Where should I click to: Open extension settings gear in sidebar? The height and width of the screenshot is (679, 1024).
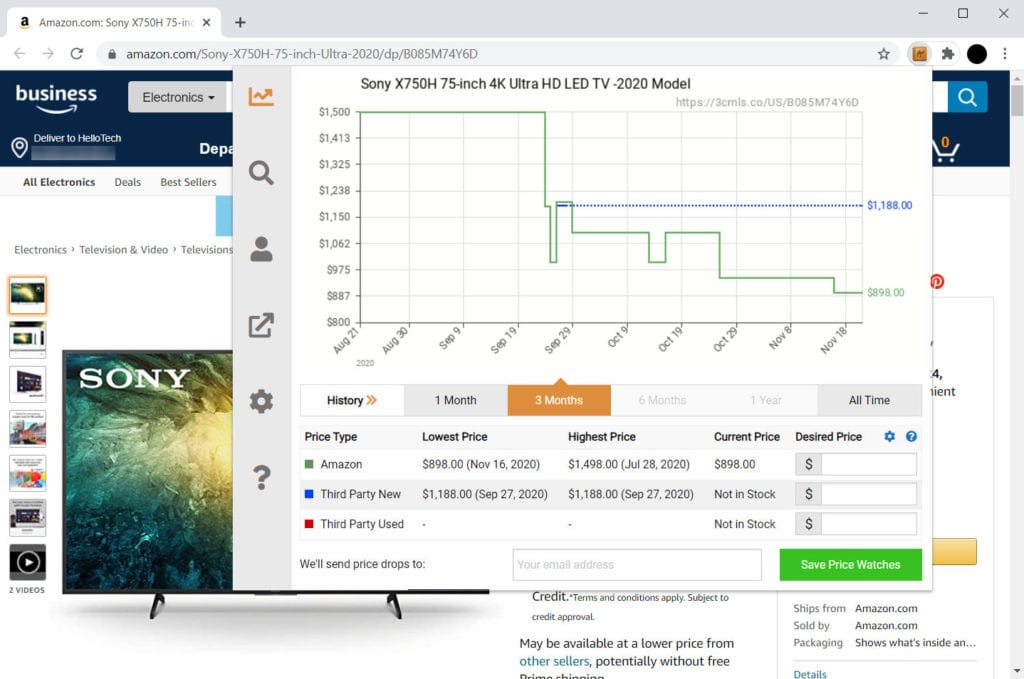[261, 402]
